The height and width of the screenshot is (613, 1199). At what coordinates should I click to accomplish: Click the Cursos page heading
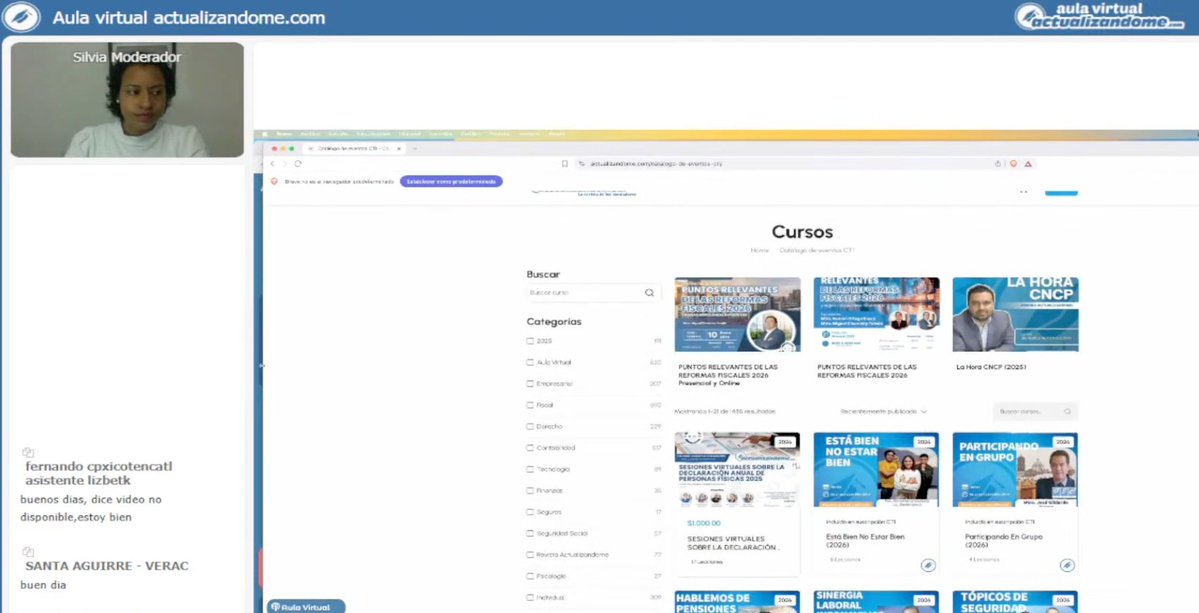pos(802,232)
